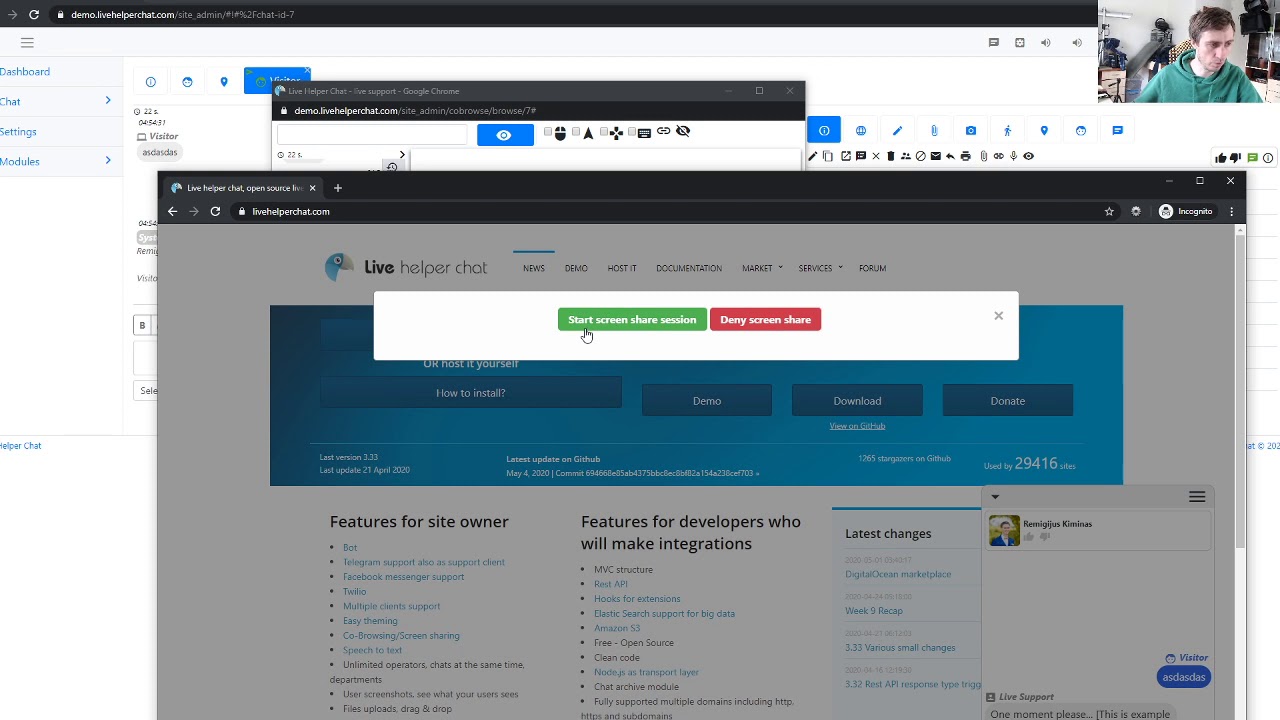Viewport: 1280px width, 720px height.
Task: Open the Dashboard sidebar link
Action: 25,71
